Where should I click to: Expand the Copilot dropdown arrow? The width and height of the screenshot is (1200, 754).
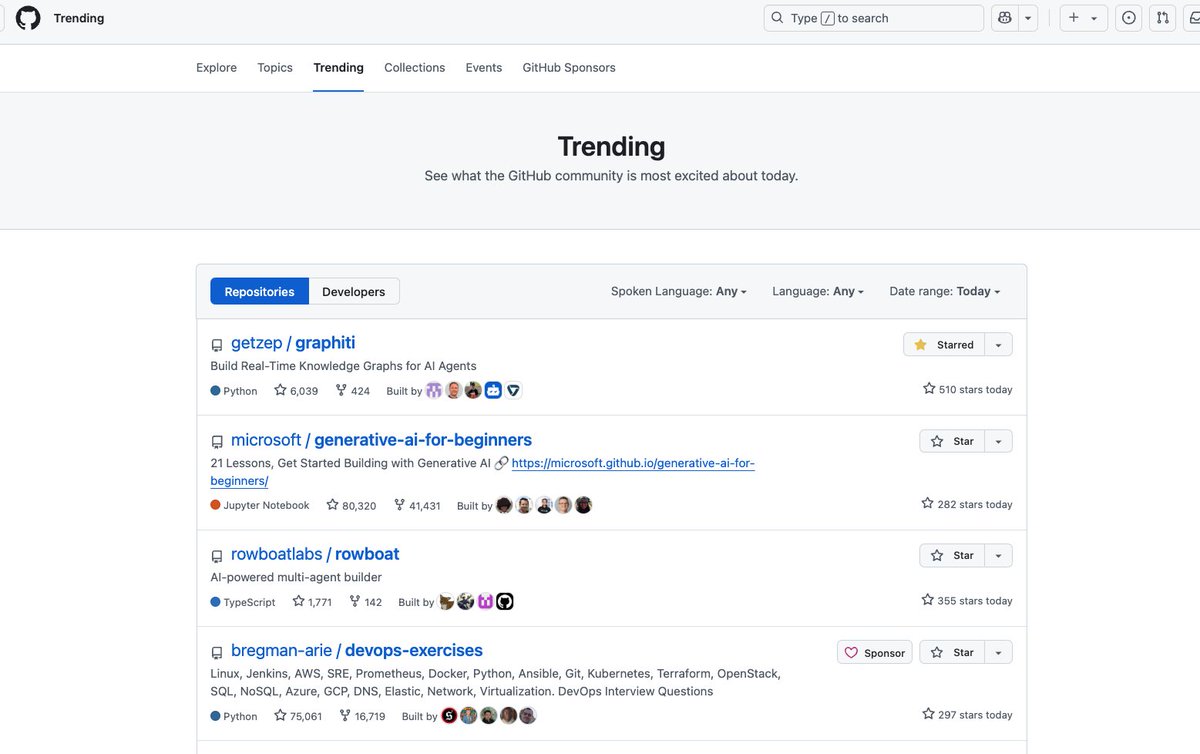pos(1028,18)
